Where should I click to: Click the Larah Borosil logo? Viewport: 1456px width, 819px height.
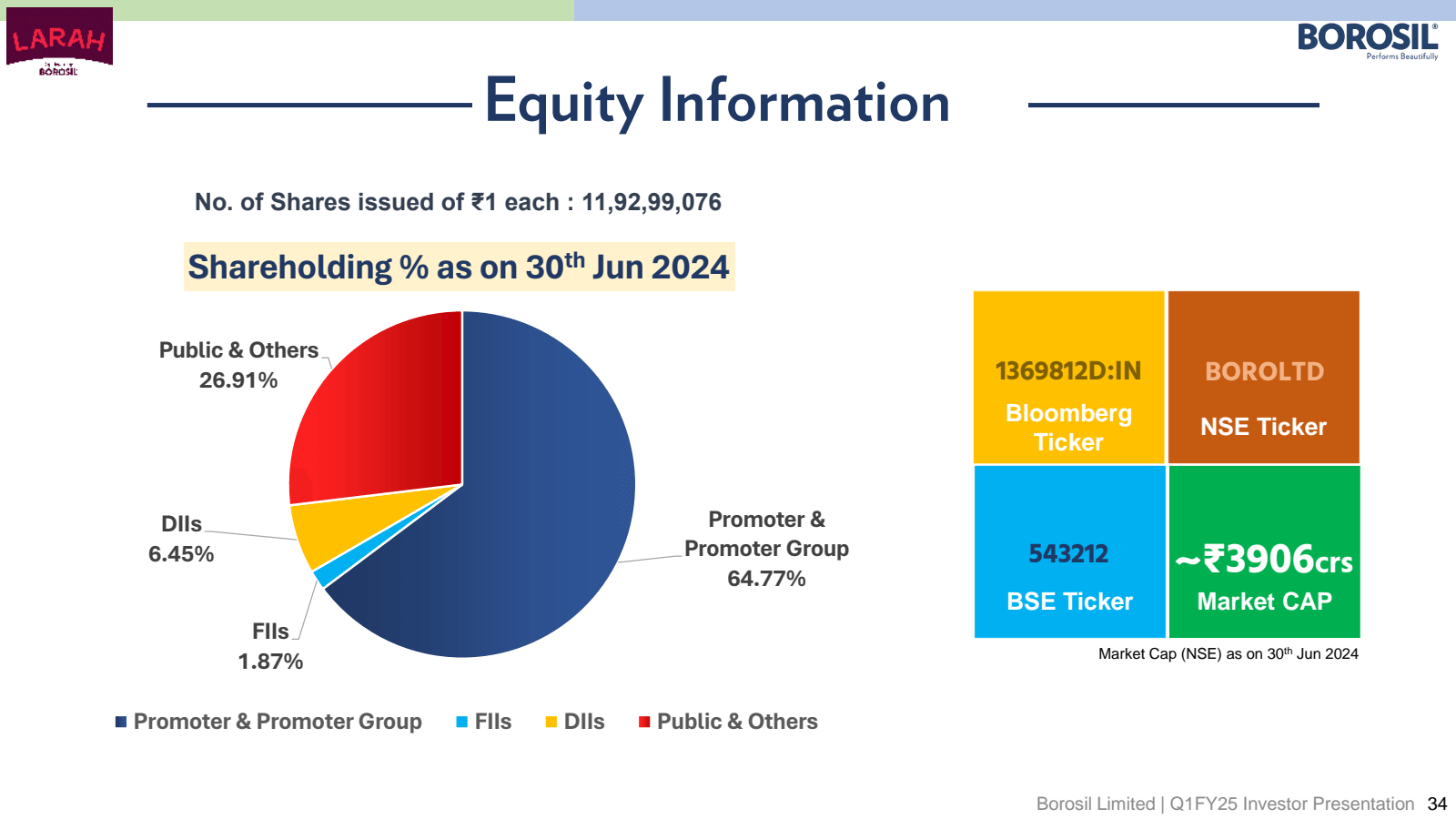59,42
